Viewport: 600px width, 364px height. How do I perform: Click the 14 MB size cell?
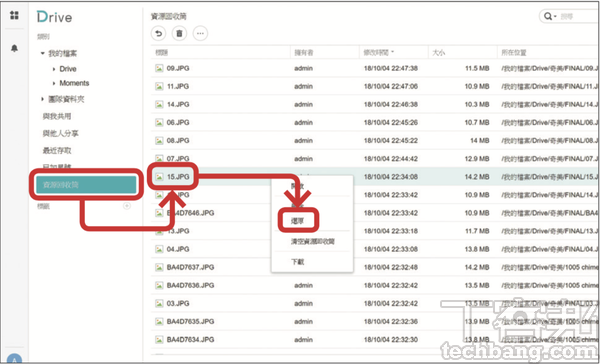tap(479, 140)
